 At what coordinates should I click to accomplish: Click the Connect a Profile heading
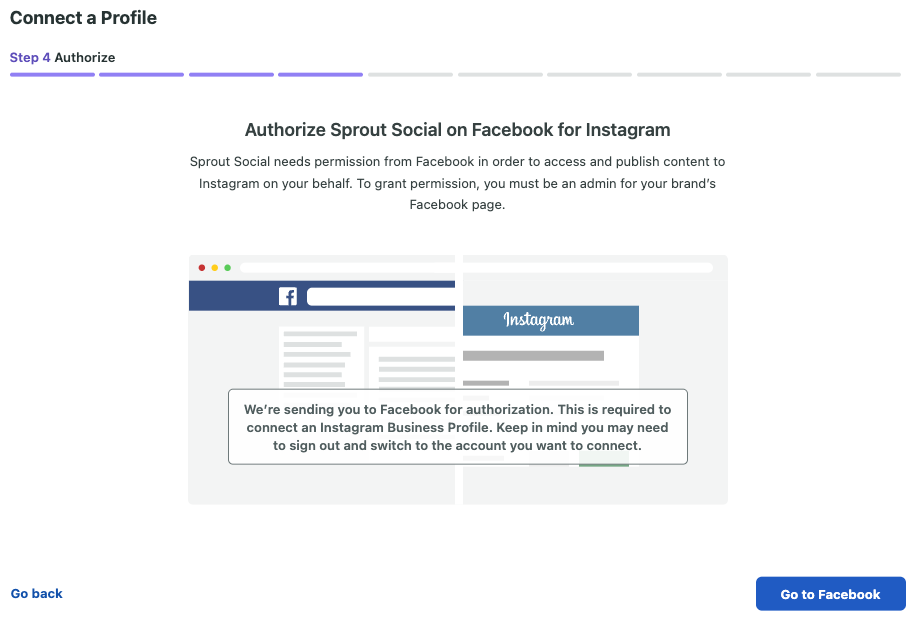tap(83, 18)
